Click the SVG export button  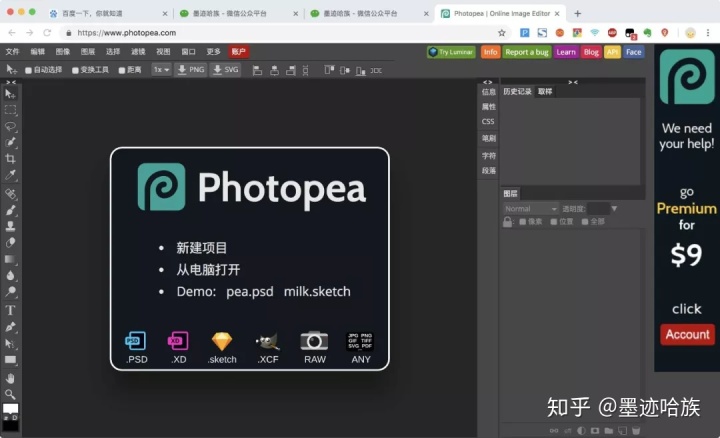[225, 70]
